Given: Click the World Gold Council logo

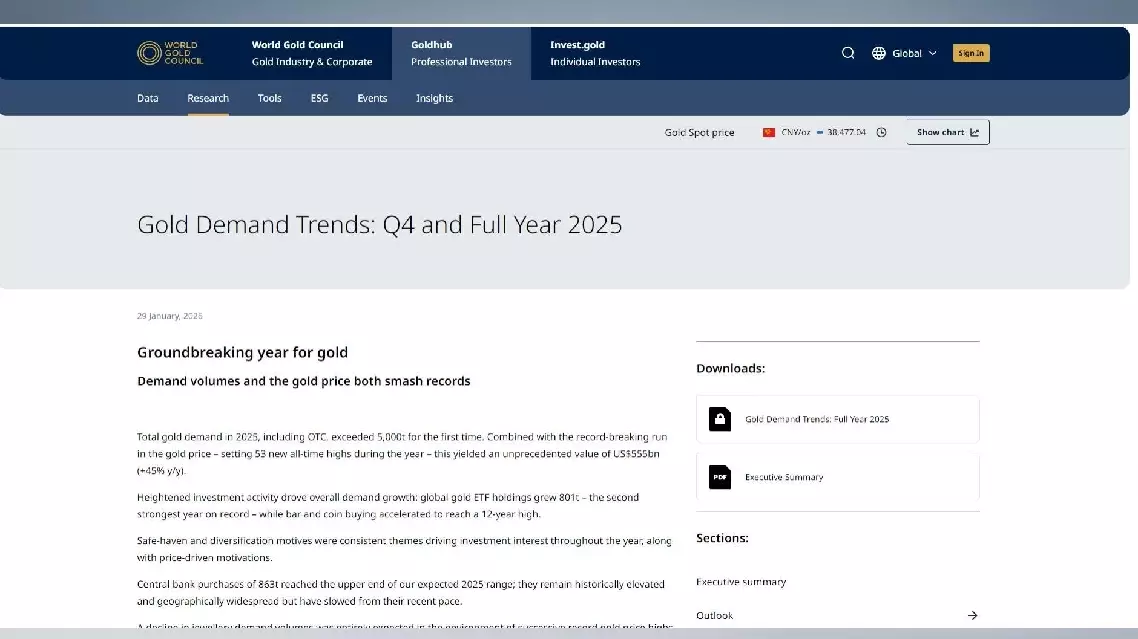Looking at the screenshot, I should [170, 53].
